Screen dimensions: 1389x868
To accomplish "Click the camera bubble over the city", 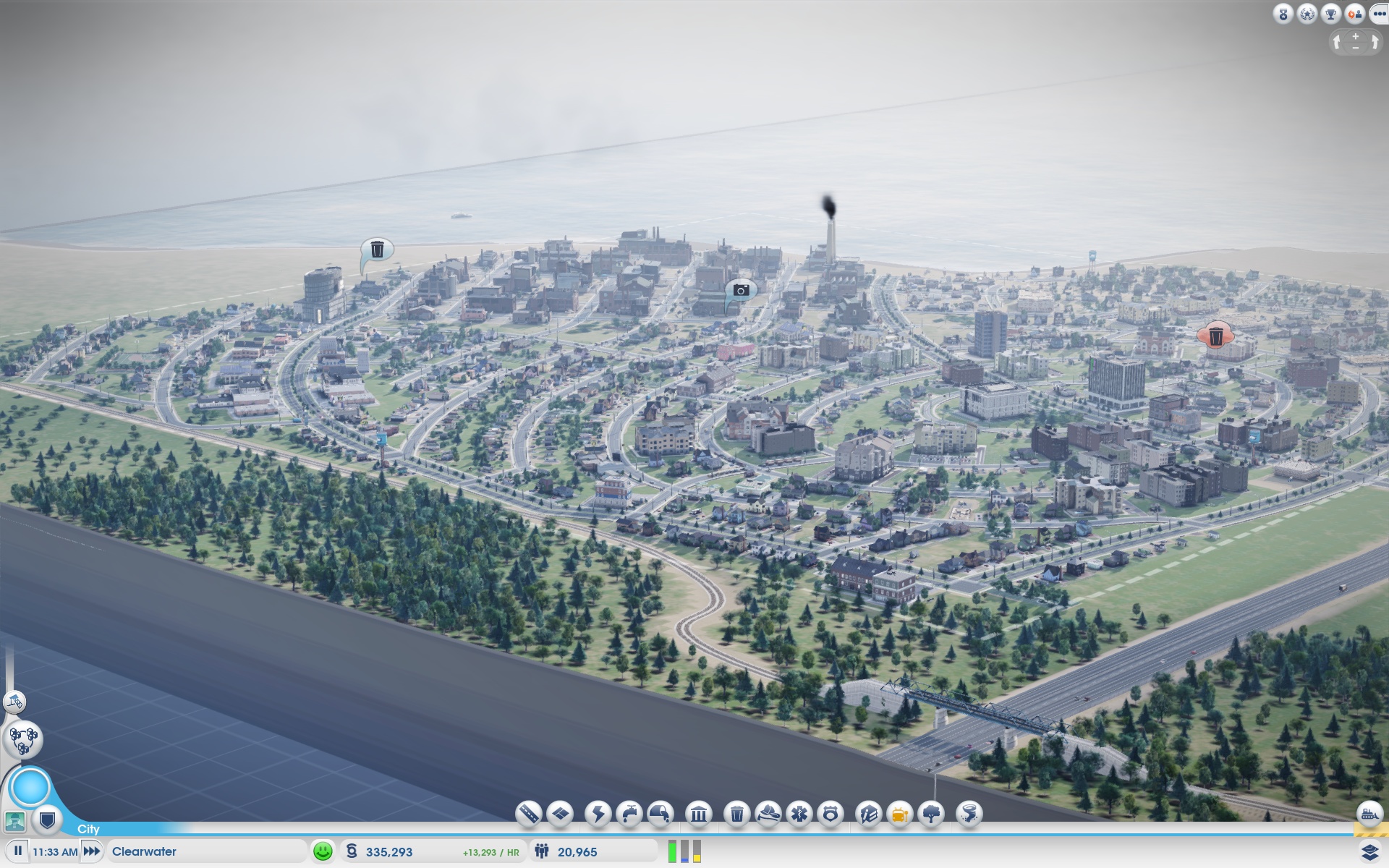I will click(x=741, y=291).
